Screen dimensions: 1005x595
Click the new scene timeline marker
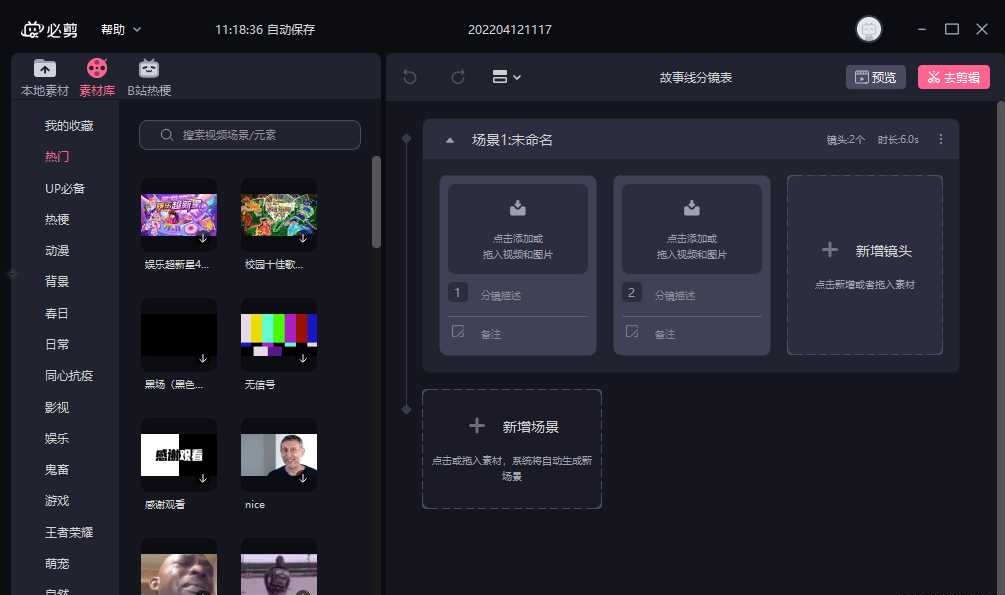click(x=406, y=409)
